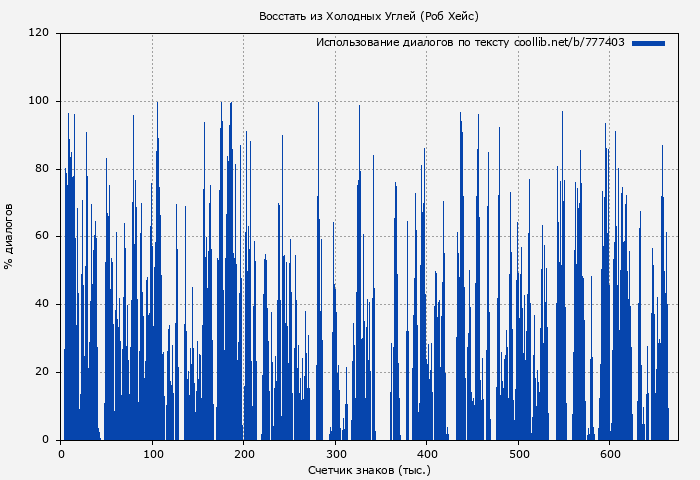Click the 80 tick on vertical axis
This screenshot has width=700, height=480.
(43, 168)
